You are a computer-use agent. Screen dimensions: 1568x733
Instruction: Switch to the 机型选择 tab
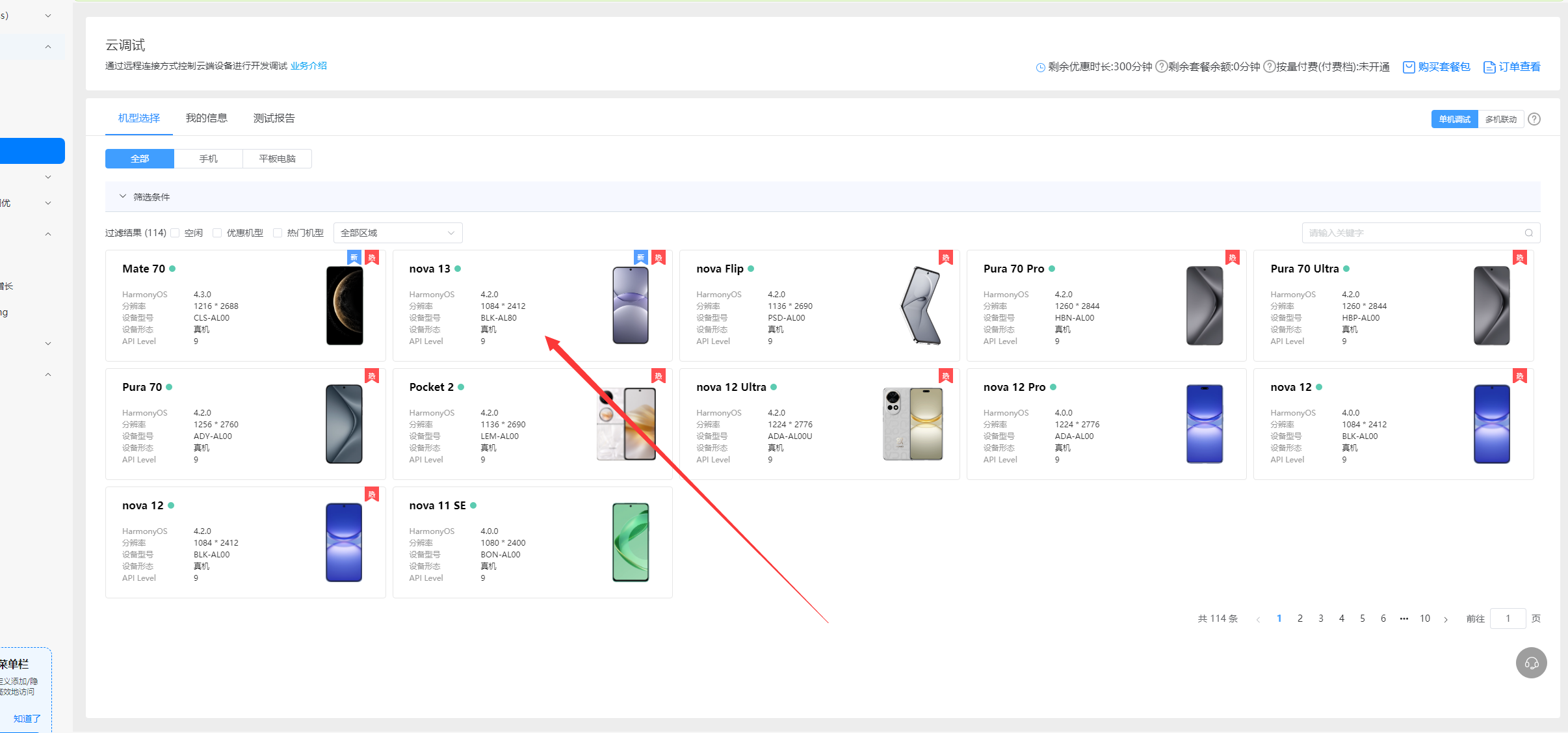tap(139, 118)
